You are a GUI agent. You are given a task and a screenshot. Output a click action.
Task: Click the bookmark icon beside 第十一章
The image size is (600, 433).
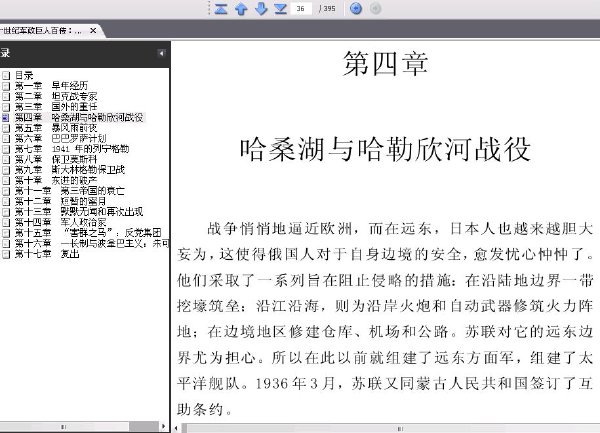pos(5,191)
